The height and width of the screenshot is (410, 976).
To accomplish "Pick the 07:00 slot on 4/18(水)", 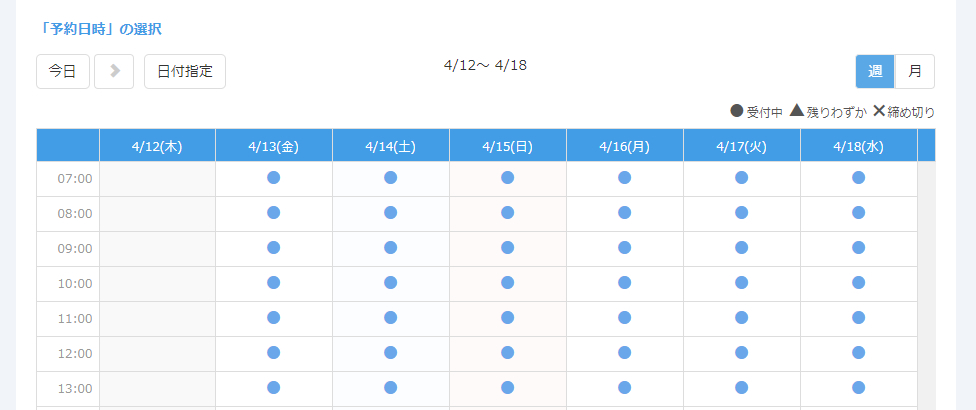I will tap(859, 178).
